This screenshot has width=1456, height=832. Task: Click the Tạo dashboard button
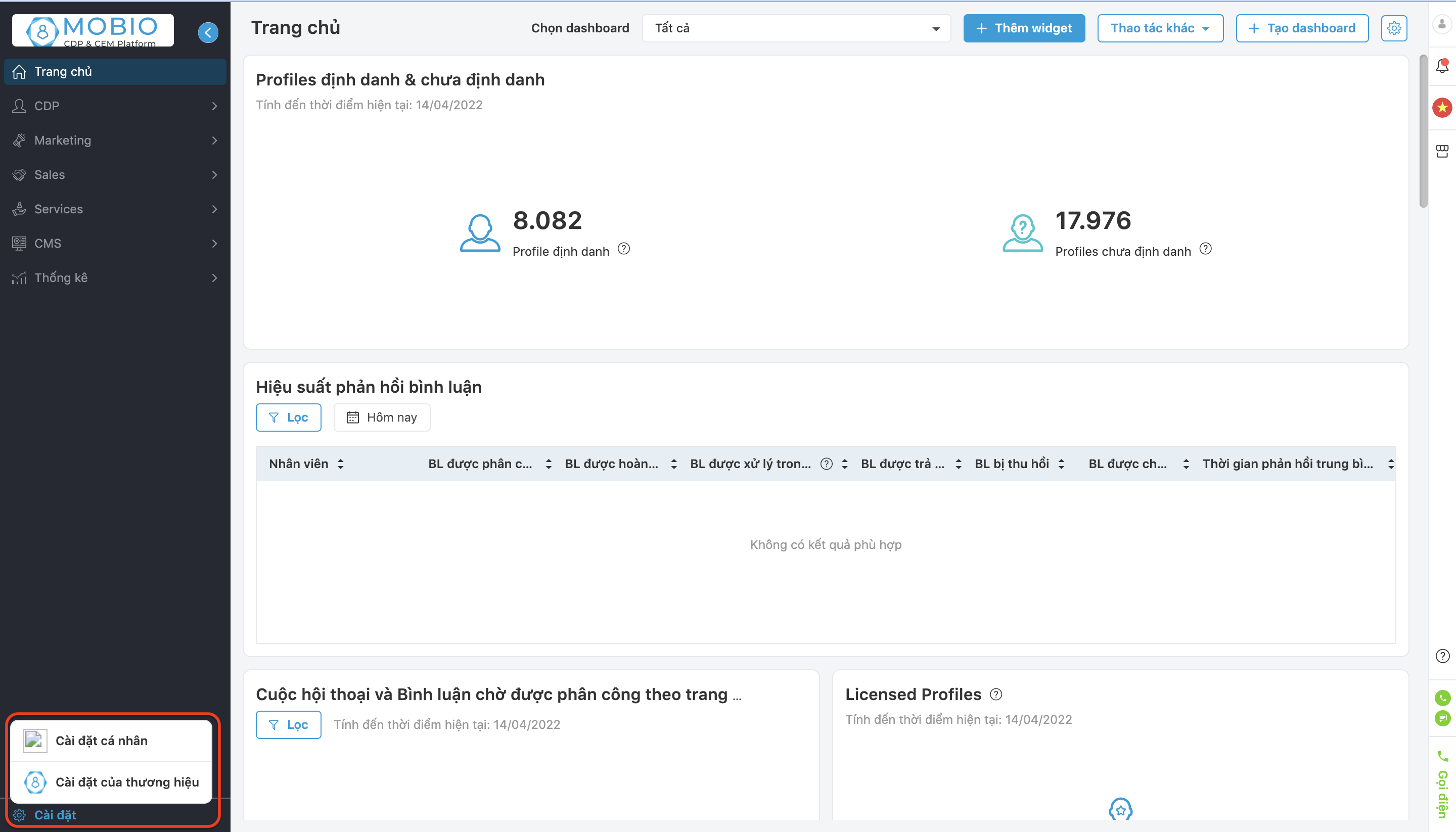(x=1302, y=28)
